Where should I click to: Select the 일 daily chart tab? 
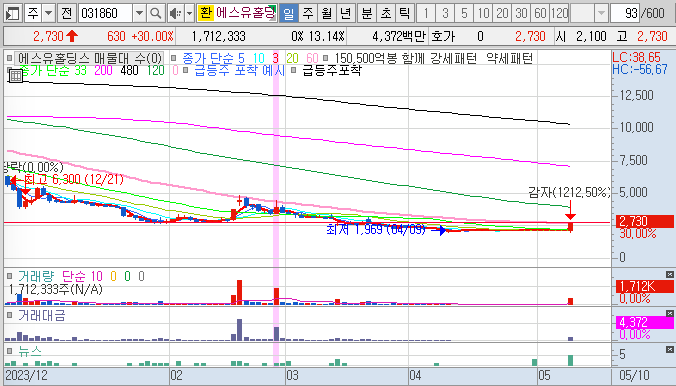(x=289, y=13)
